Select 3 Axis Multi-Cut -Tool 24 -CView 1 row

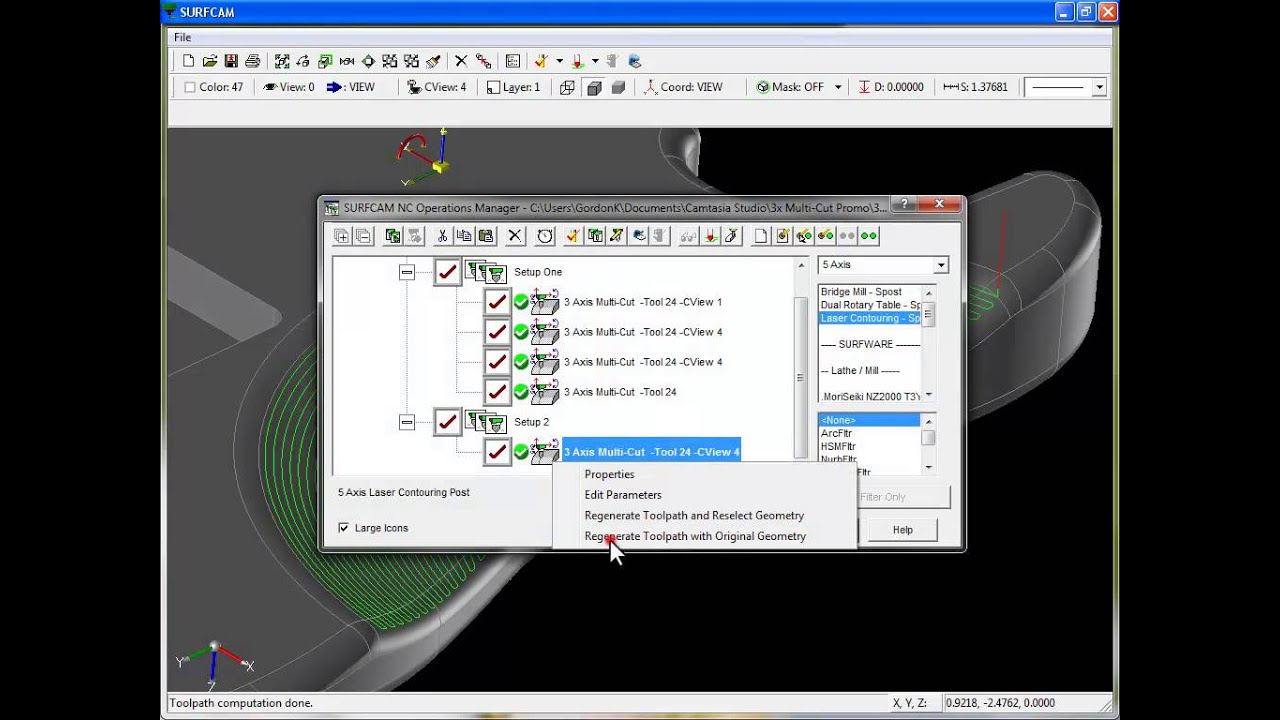[642, 302]
